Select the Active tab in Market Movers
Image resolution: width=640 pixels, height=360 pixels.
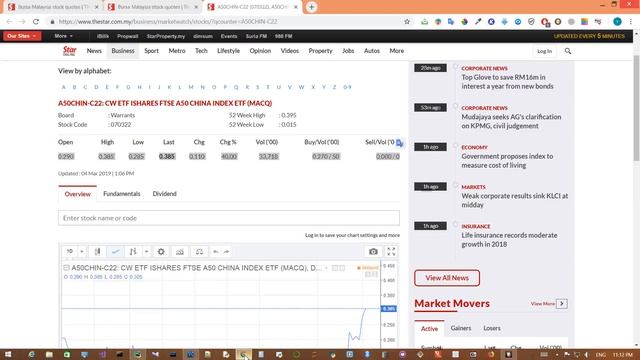point(429,329)
